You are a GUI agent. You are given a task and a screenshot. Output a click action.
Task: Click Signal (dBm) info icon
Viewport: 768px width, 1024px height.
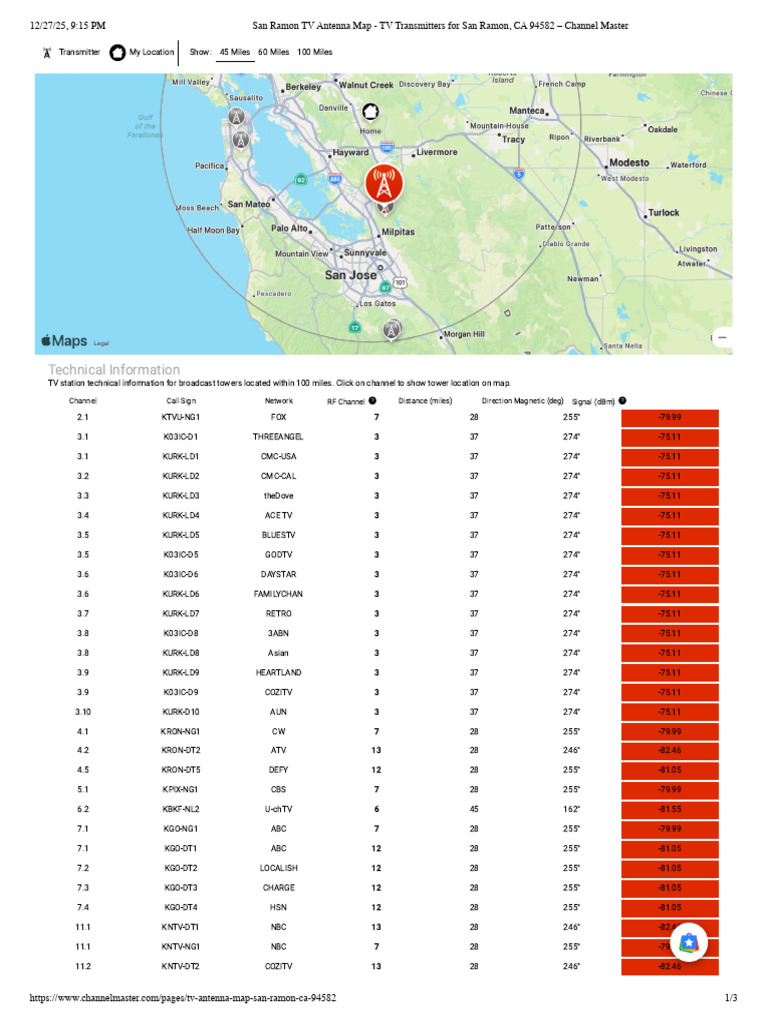622,401
